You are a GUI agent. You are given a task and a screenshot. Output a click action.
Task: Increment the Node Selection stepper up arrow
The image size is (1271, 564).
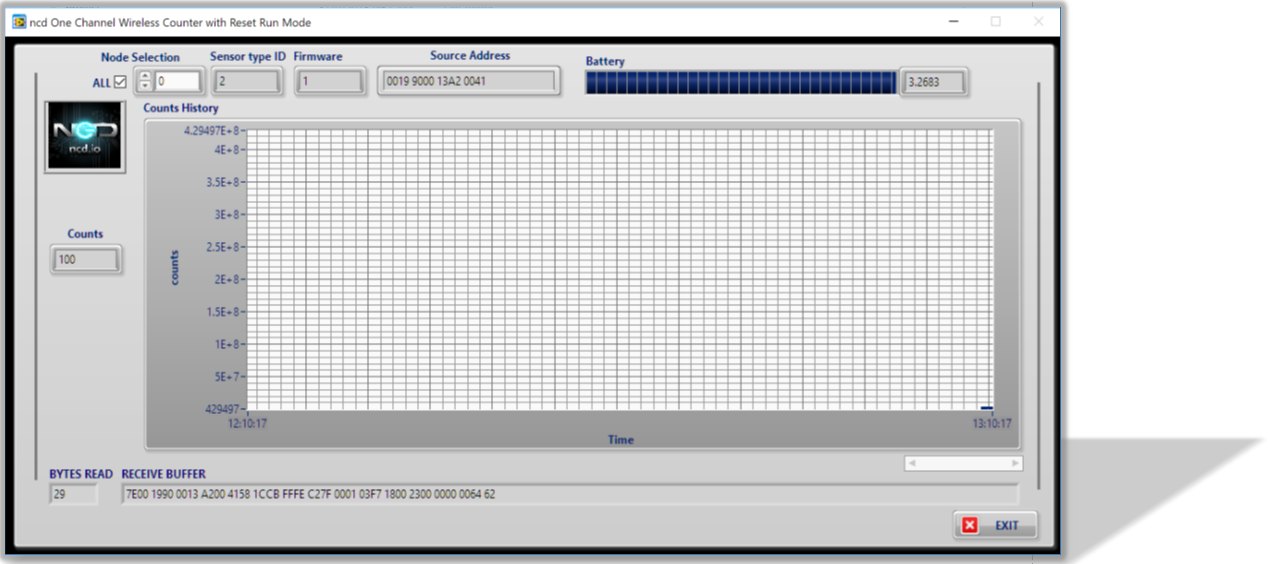[145, 76]
